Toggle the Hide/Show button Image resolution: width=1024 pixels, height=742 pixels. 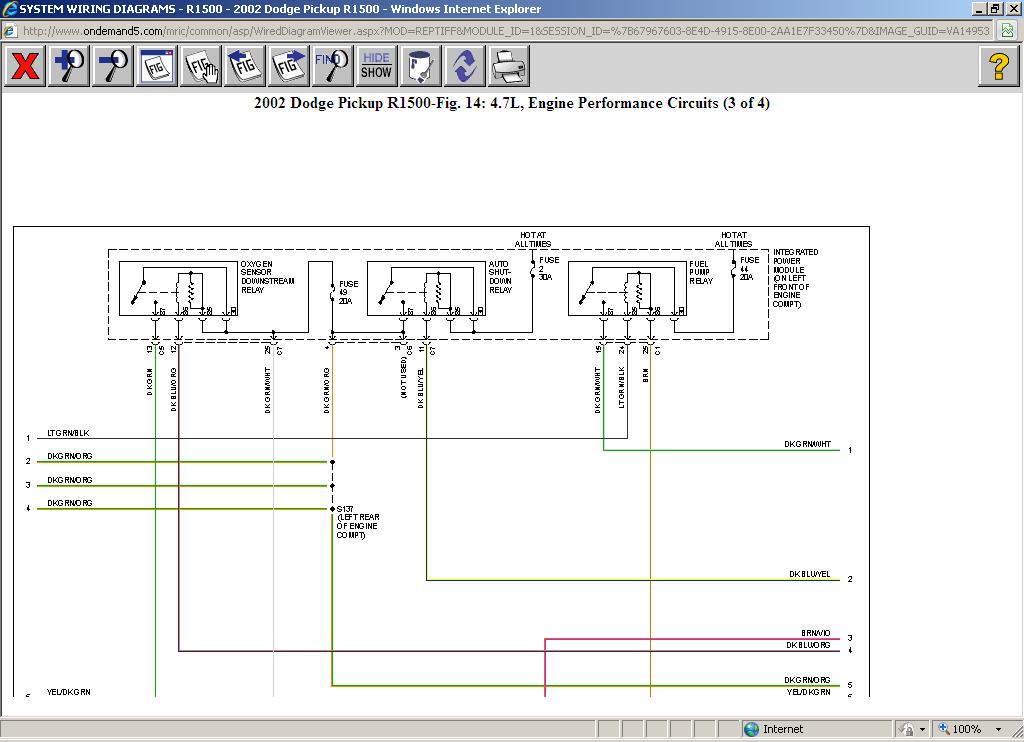(376, 67)
